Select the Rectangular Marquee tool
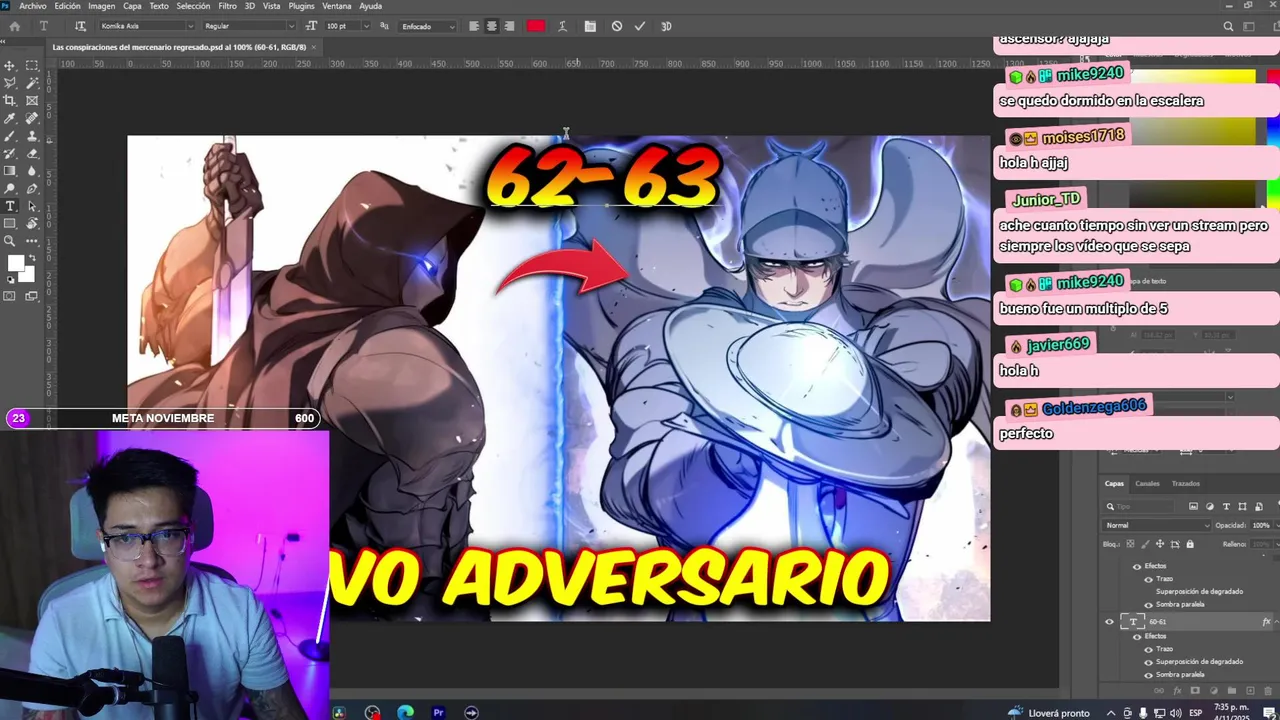Screen dimensions: 1280x720 point(32,65)
